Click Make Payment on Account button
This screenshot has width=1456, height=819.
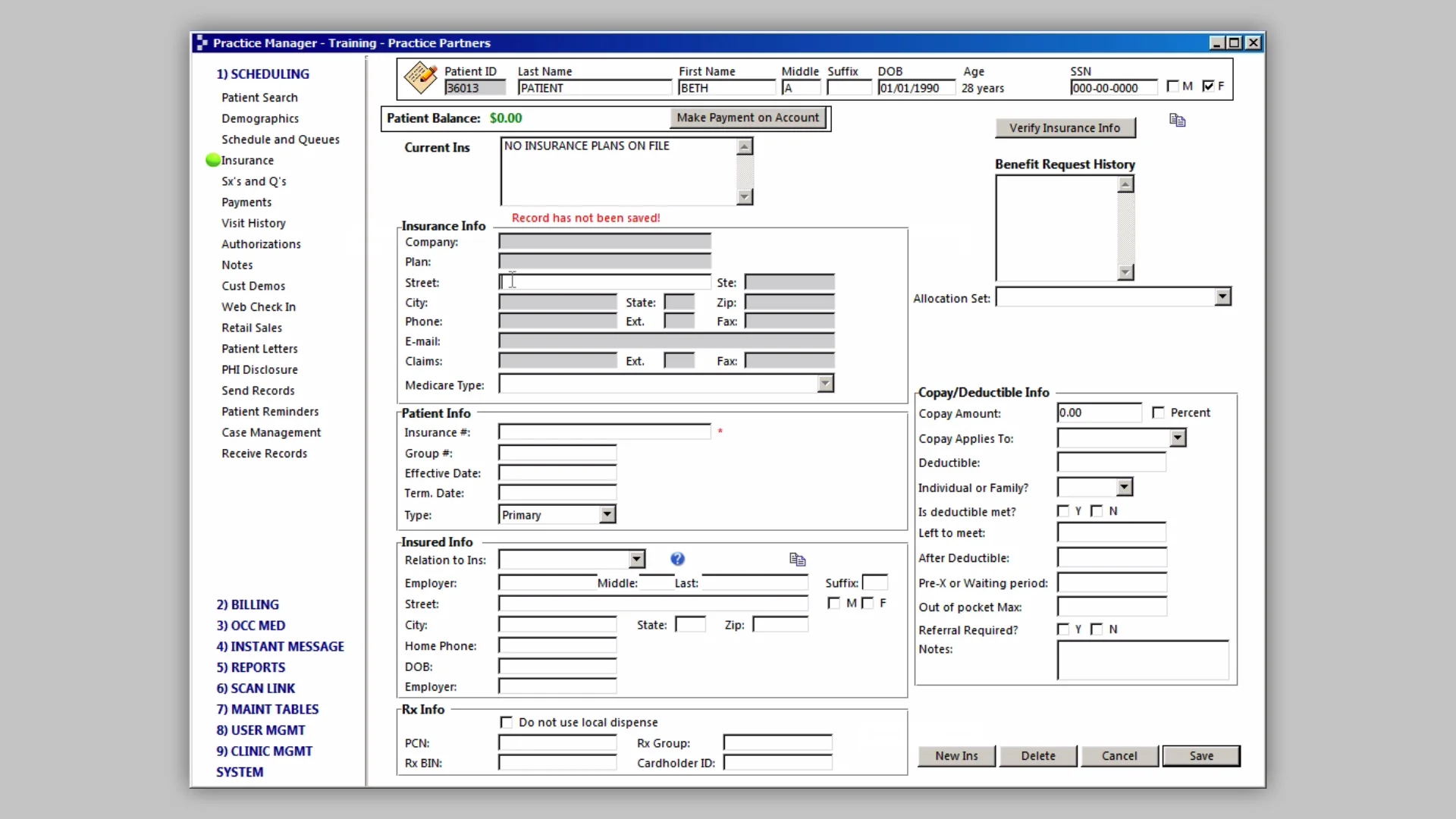pyautogui.click(x=747, y=118)
